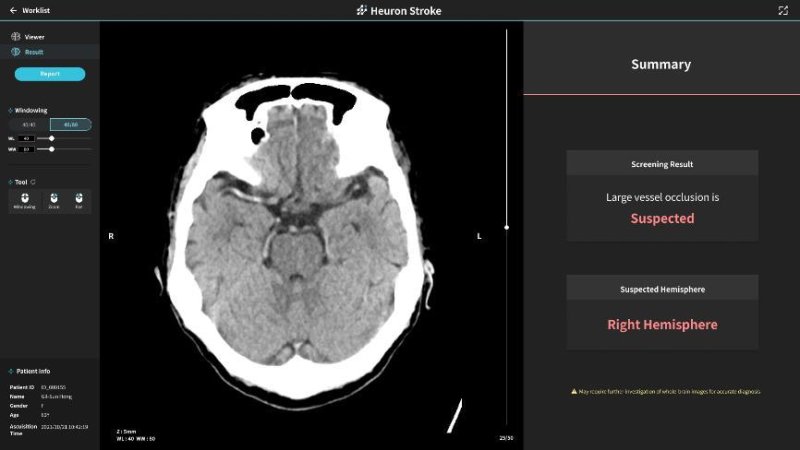Click the Heuron Stroke logo icon
Image resolution: width=800 pixels, height=450 pixels.
click(362, 11)
